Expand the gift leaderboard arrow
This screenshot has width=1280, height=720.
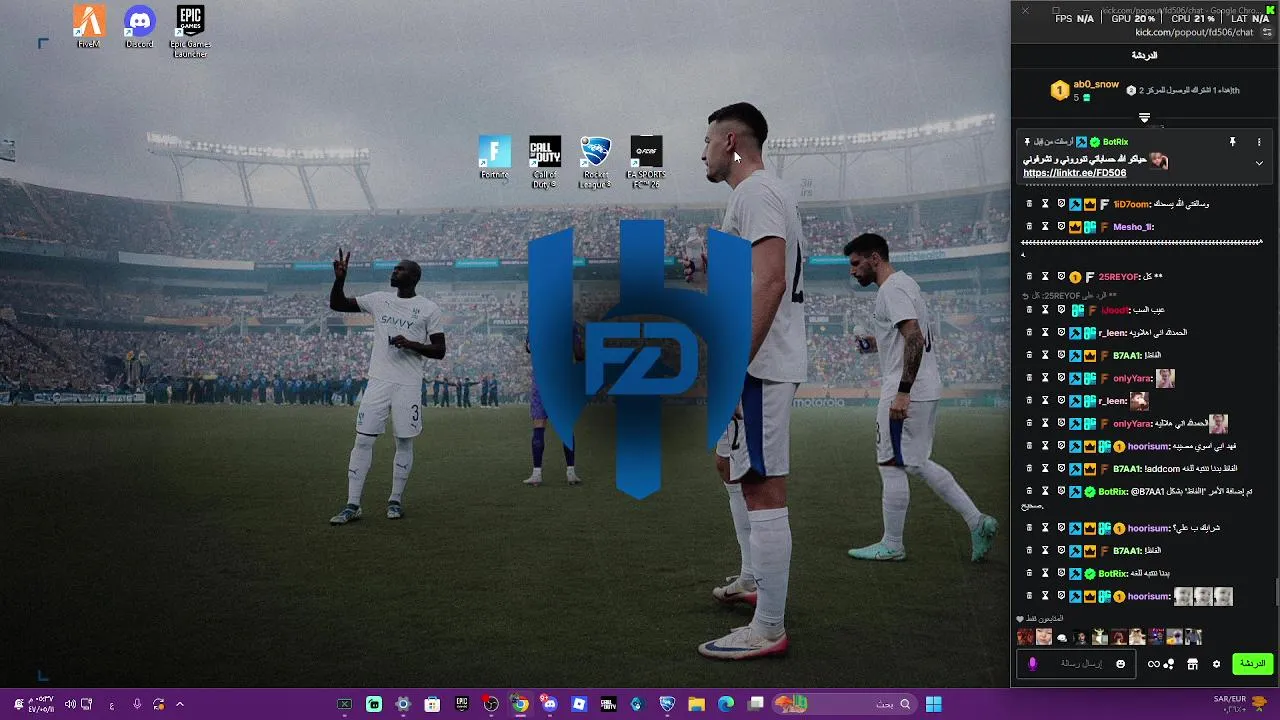[x=1144, y=117]
